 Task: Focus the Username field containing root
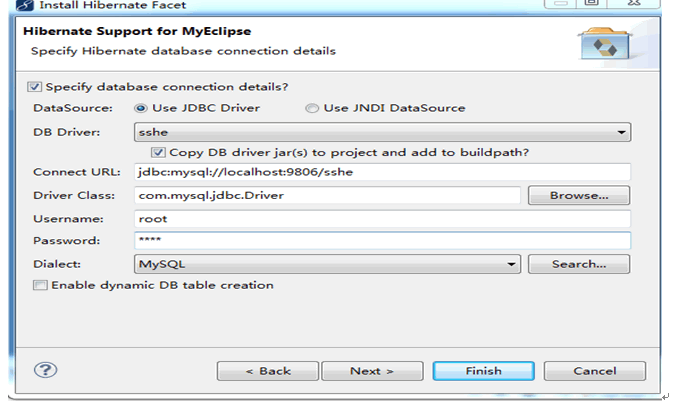click(382, 219)
